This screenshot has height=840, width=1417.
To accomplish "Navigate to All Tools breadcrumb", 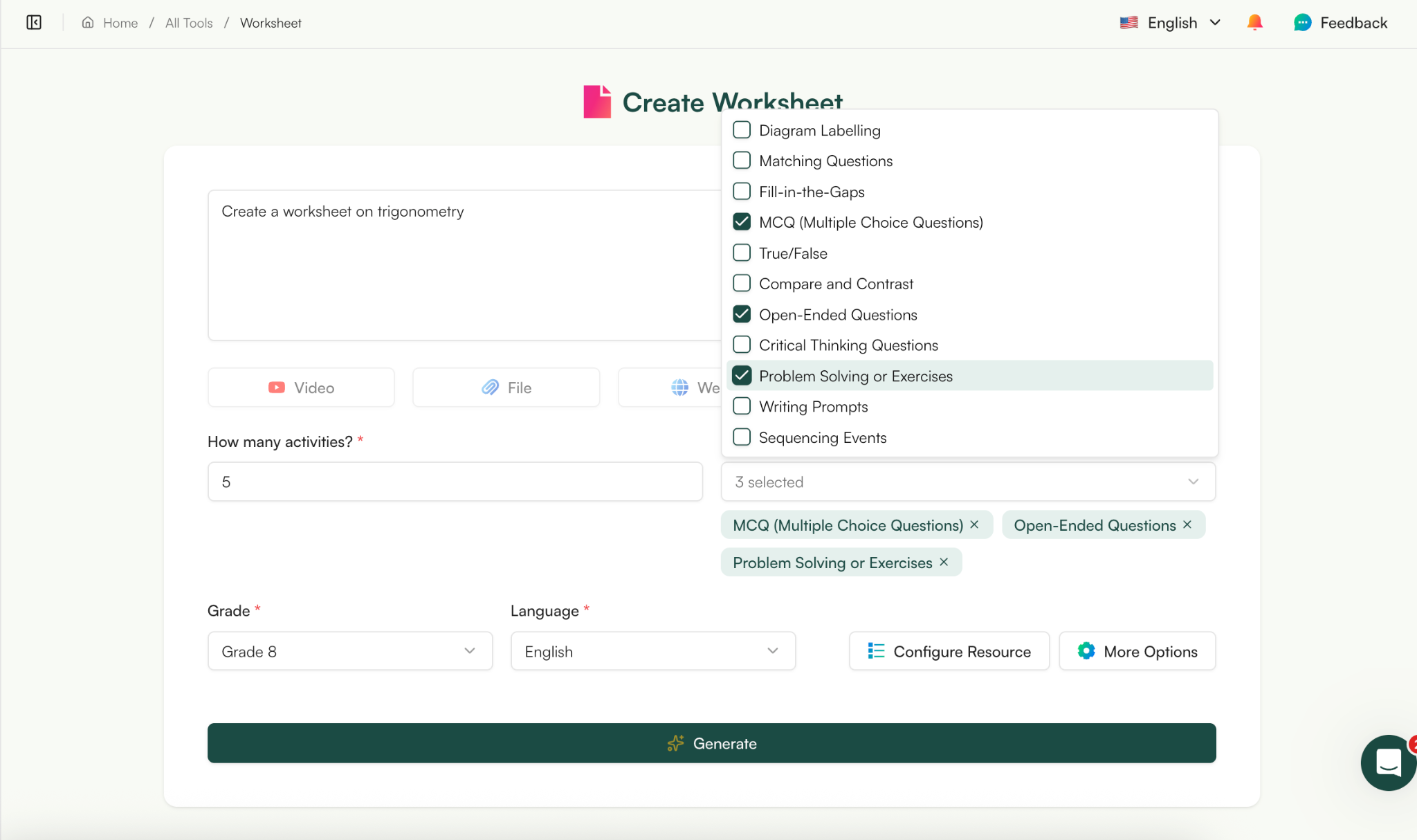I will click(x=188, y=22).
